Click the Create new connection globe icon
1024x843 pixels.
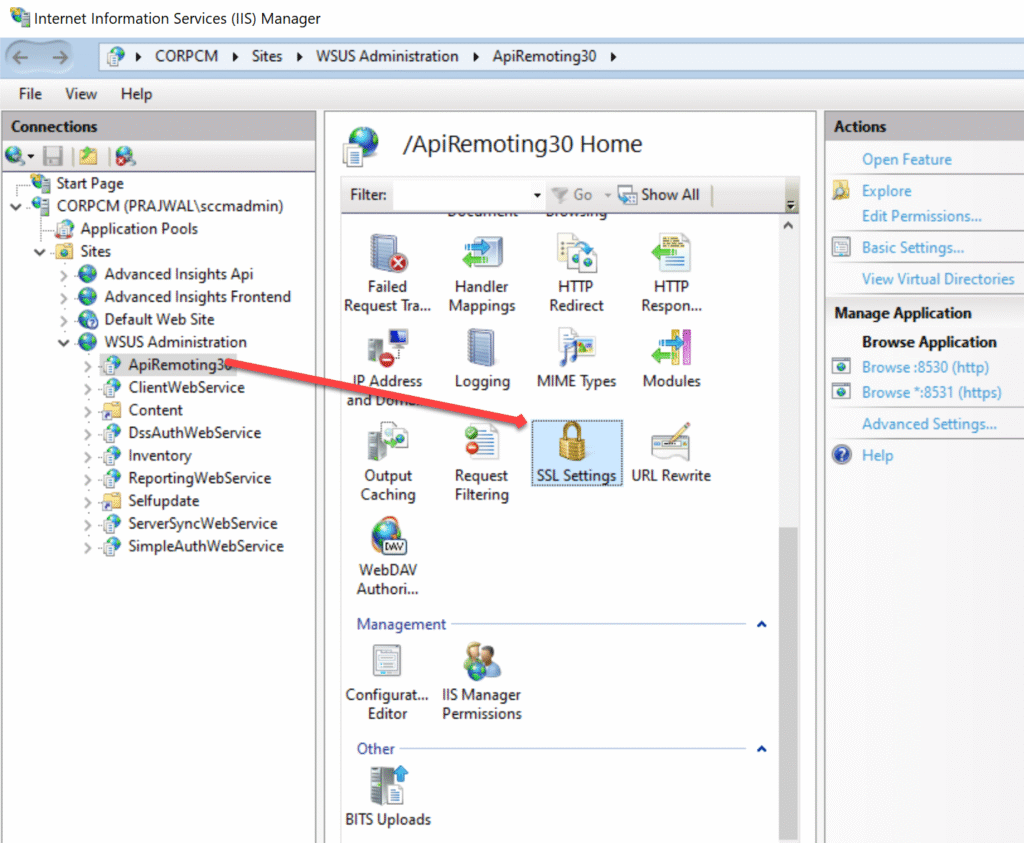pyautogui.click(x=15, y=156)
